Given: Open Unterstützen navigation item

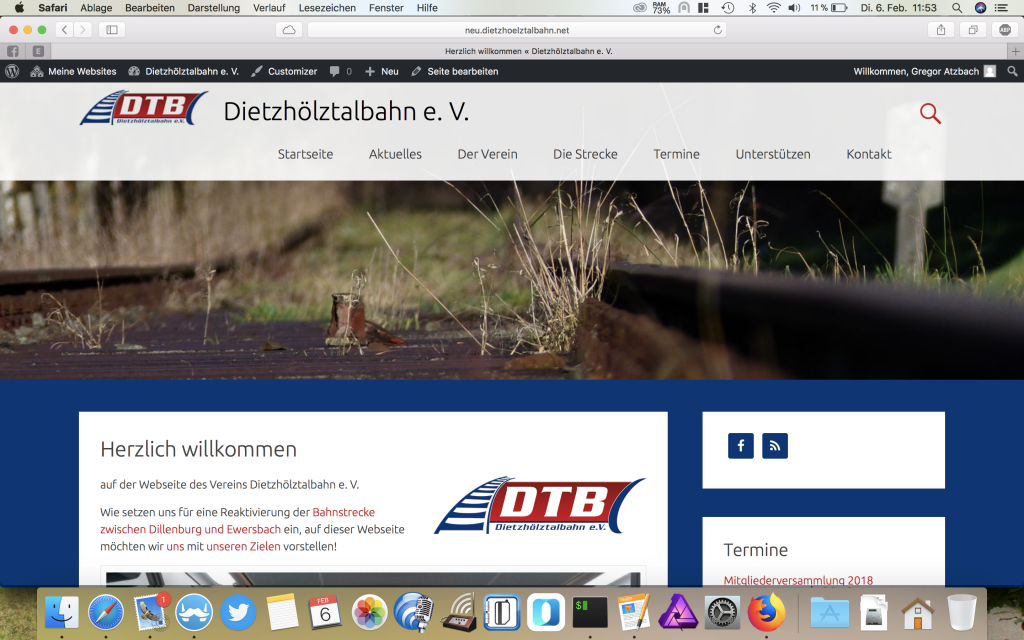Looking at the screenshot, I should click(x=773, y=154).
